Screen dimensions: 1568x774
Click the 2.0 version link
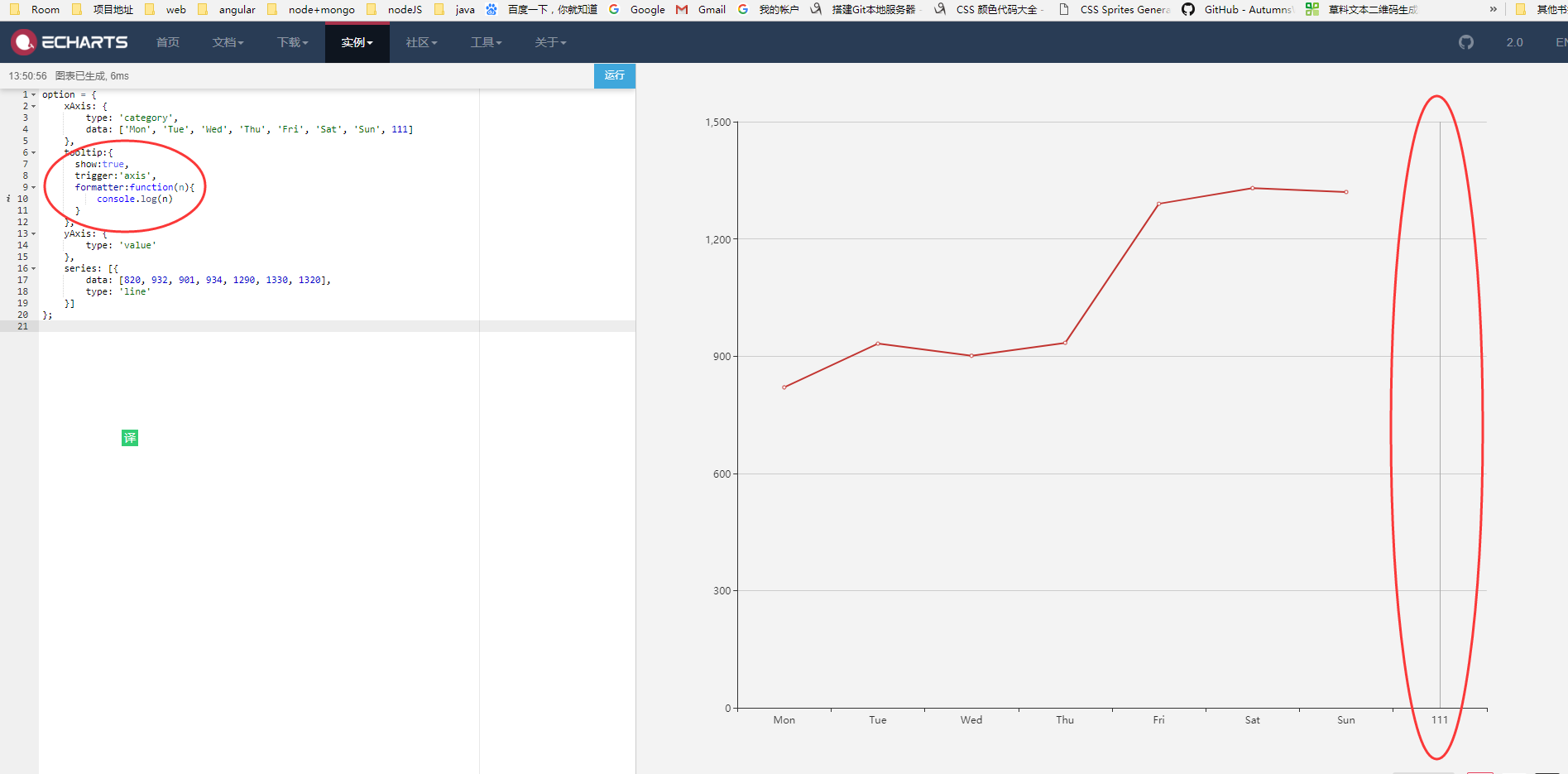1514,41
